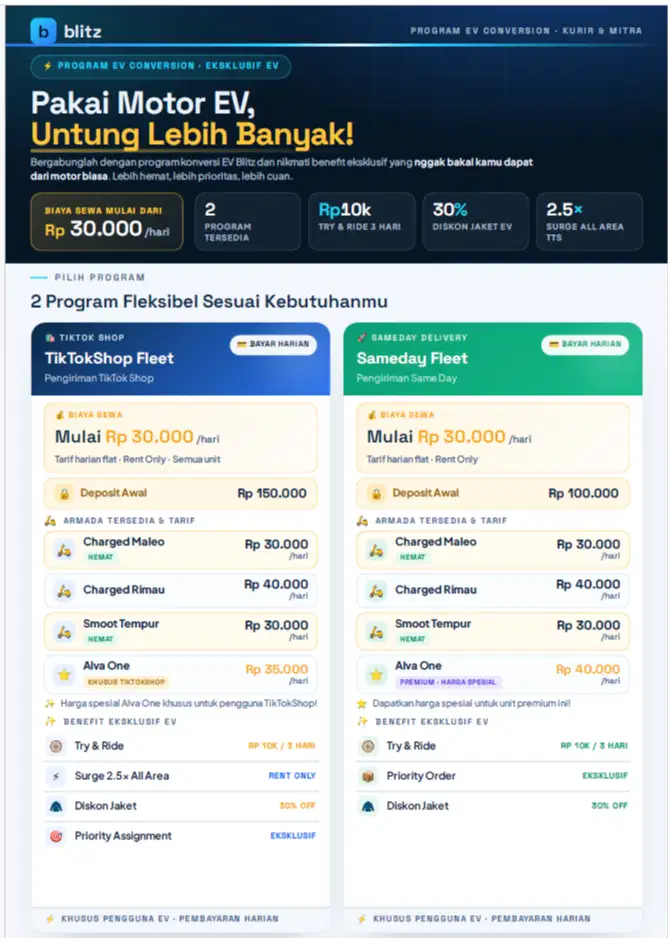Open the Sameday Fleet card header

(493, 359)
